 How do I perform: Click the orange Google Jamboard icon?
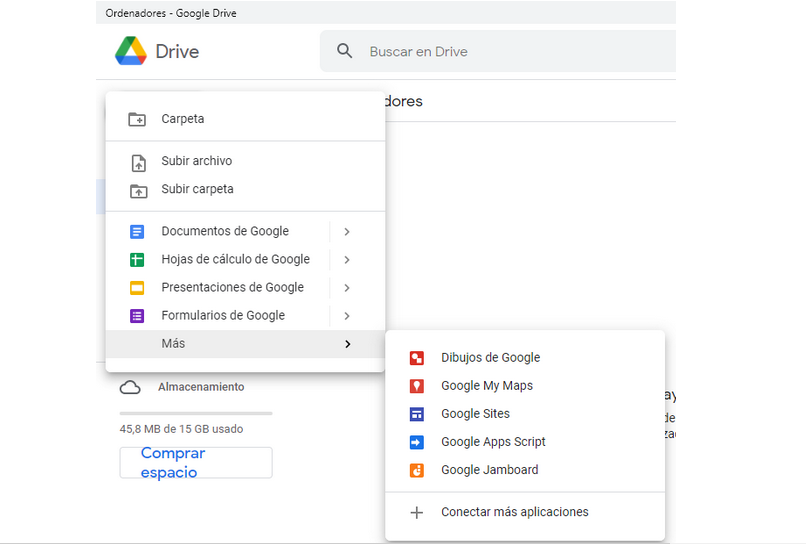point(416,470)
